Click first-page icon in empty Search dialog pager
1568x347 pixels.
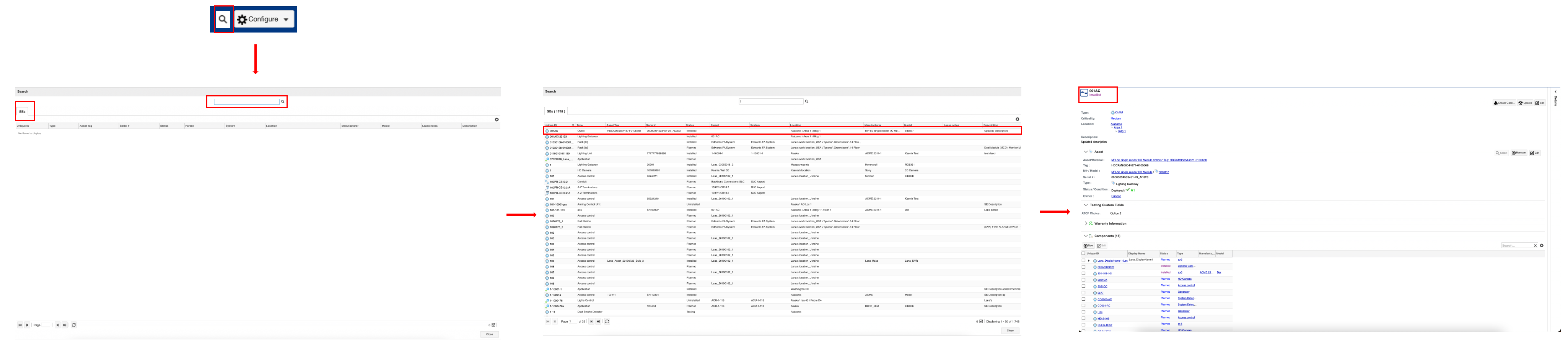click(20, 325)
